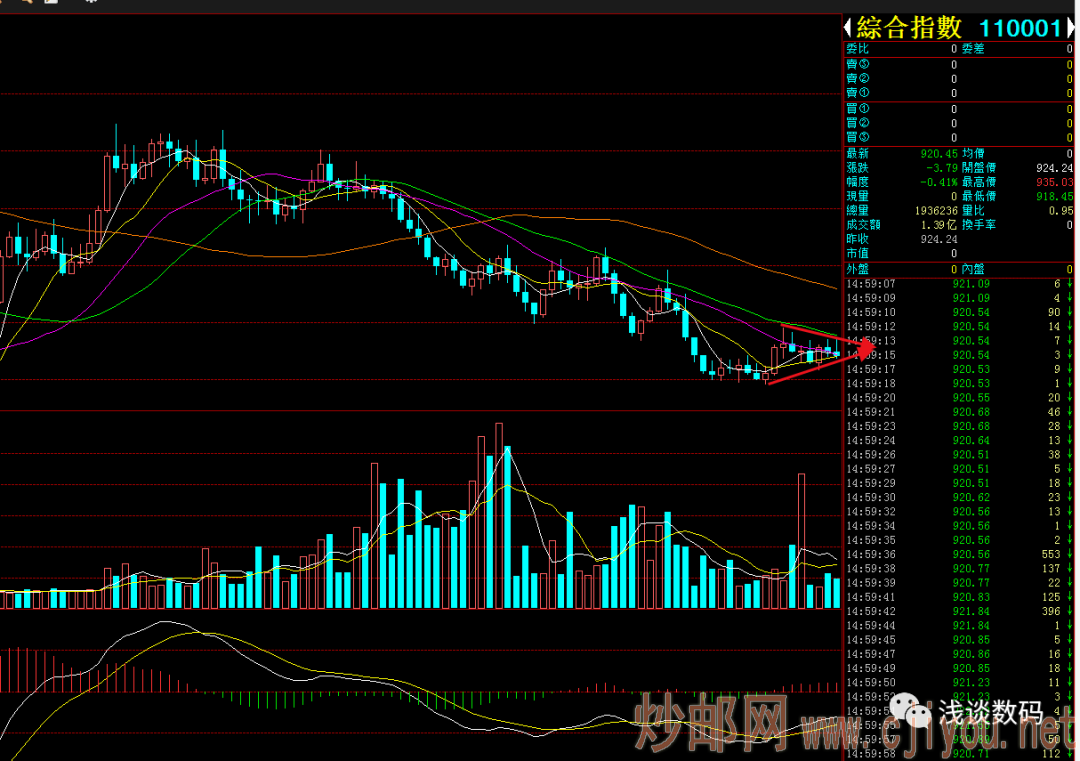Click the green down arrow on 14:59:07 row
This screenshot has width=1080, height=761.
tap(1069, 284)
